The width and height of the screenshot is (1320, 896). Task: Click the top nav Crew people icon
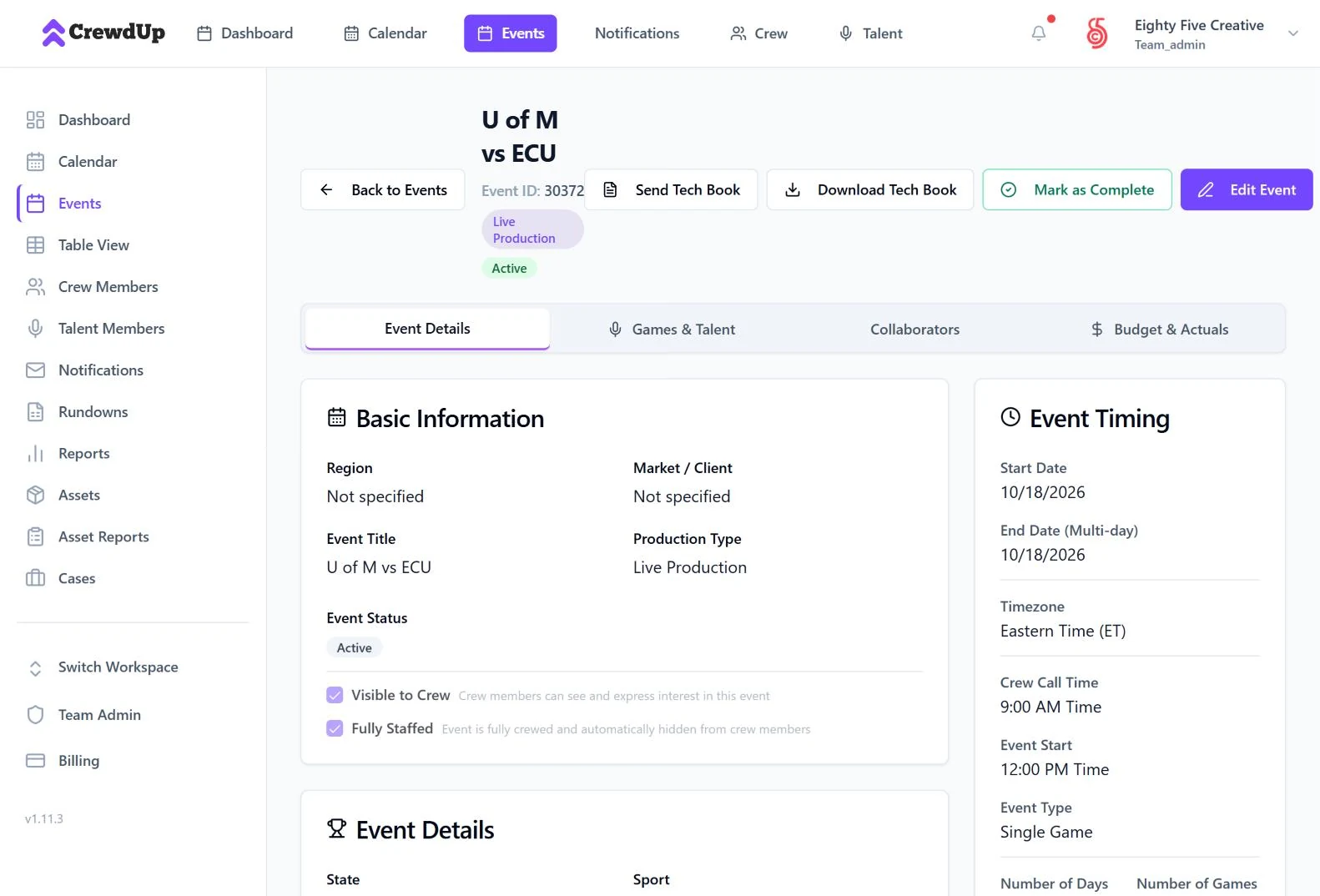[738, 33]
